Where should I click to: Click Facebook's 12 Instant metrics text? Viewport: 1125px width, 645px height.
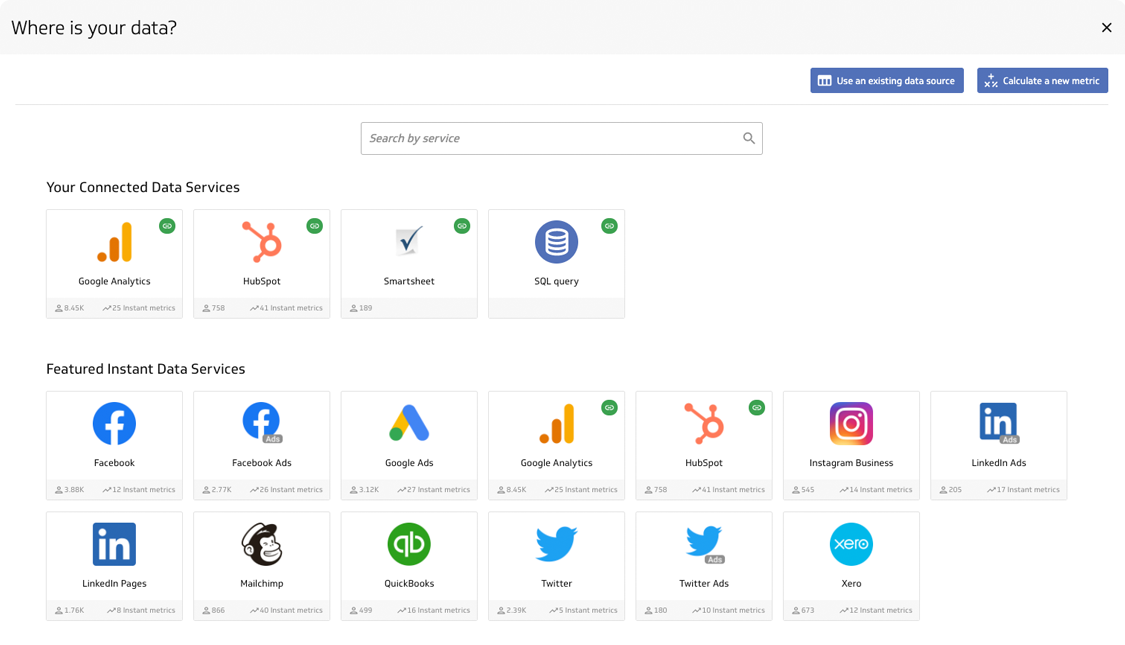(143, 490)
